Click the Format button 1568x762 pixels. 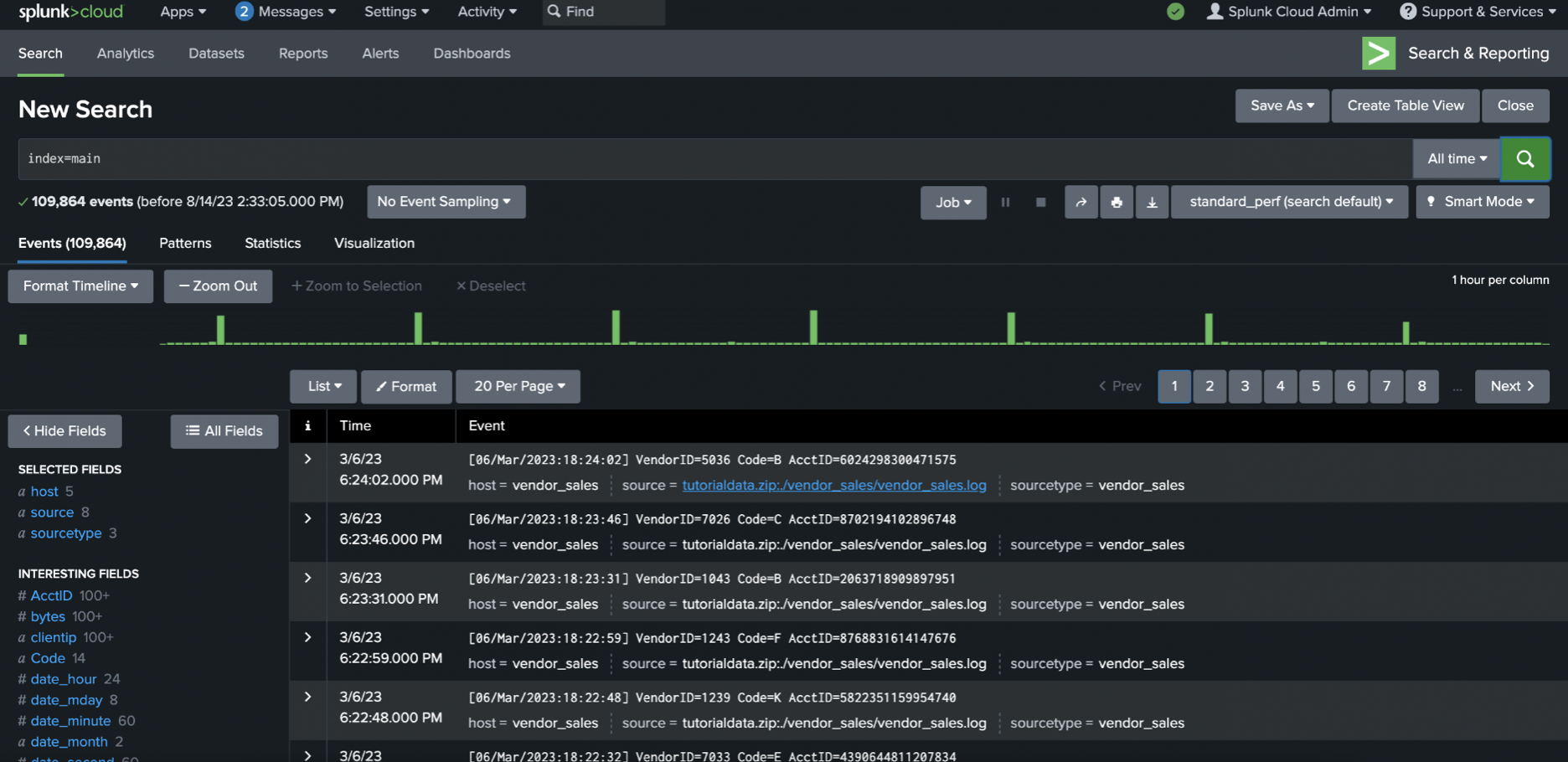pyautogui.click(x=406, y=386)
